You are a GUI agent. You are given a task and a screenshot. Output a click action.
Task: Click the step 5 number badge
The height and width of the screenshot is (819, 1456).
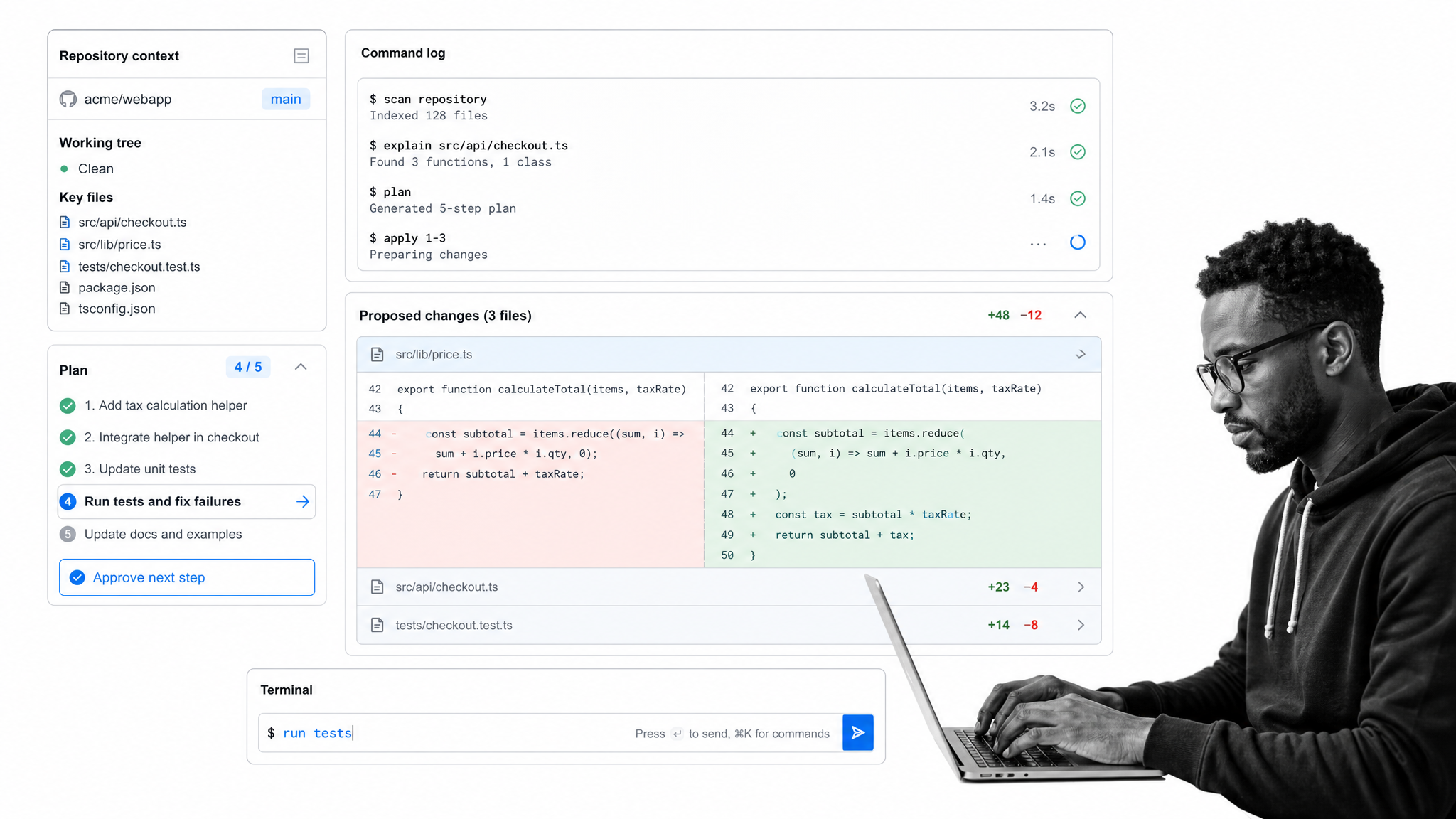click(x=68, y=534)
